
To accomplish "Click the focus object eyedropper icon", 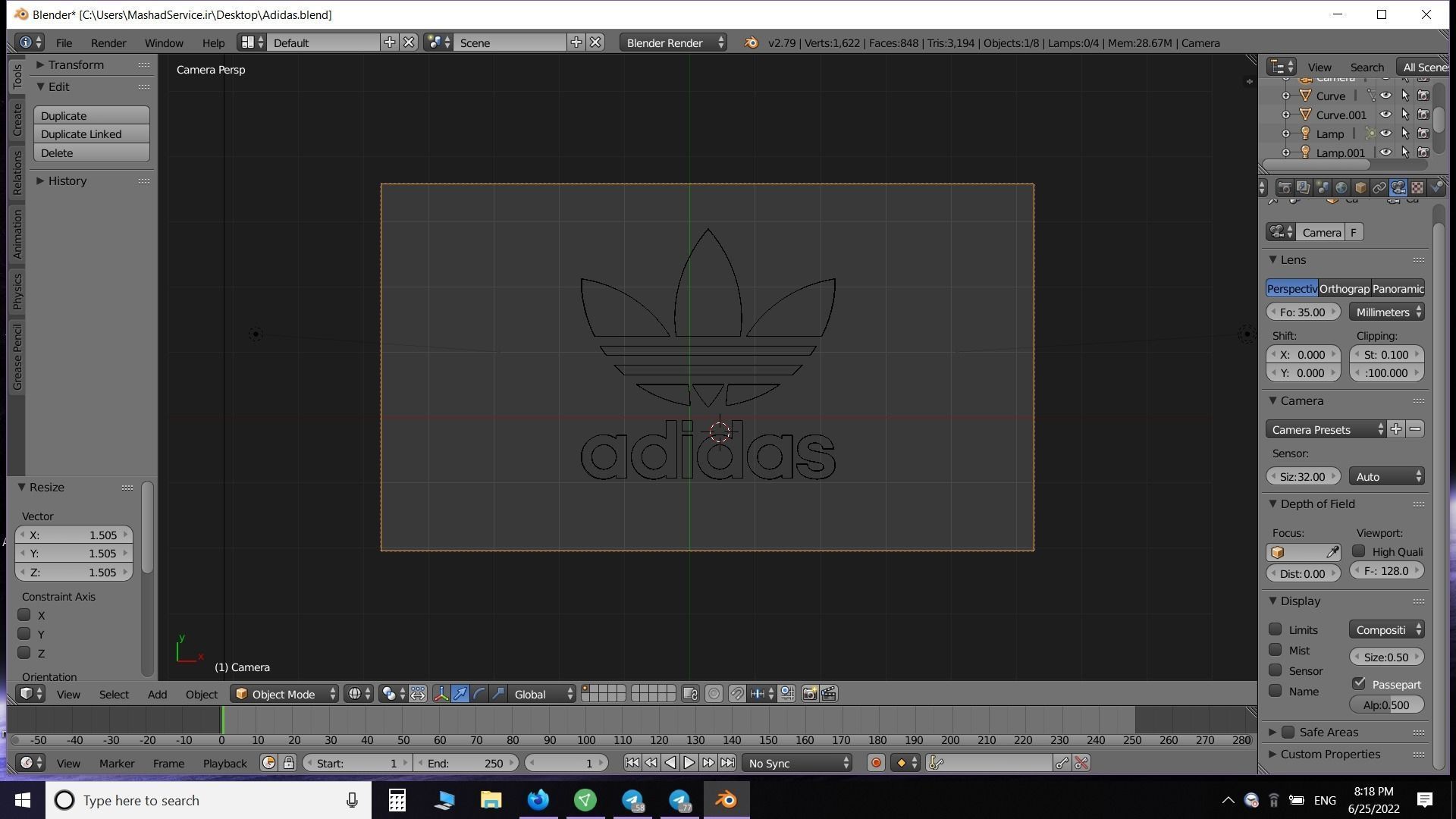I will click(x=1332, y=552).
